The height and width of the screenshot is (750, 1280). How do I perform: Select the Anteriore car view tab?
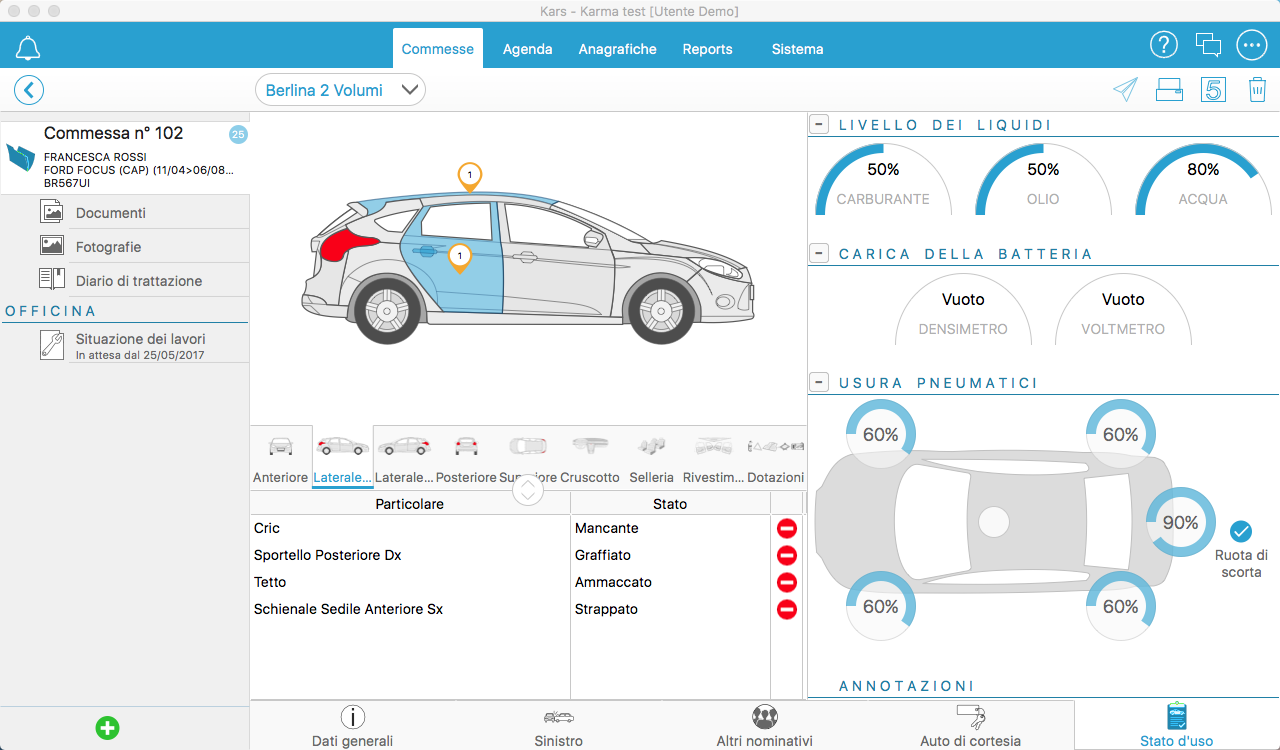pyautogui.click(x=280, y=455)
